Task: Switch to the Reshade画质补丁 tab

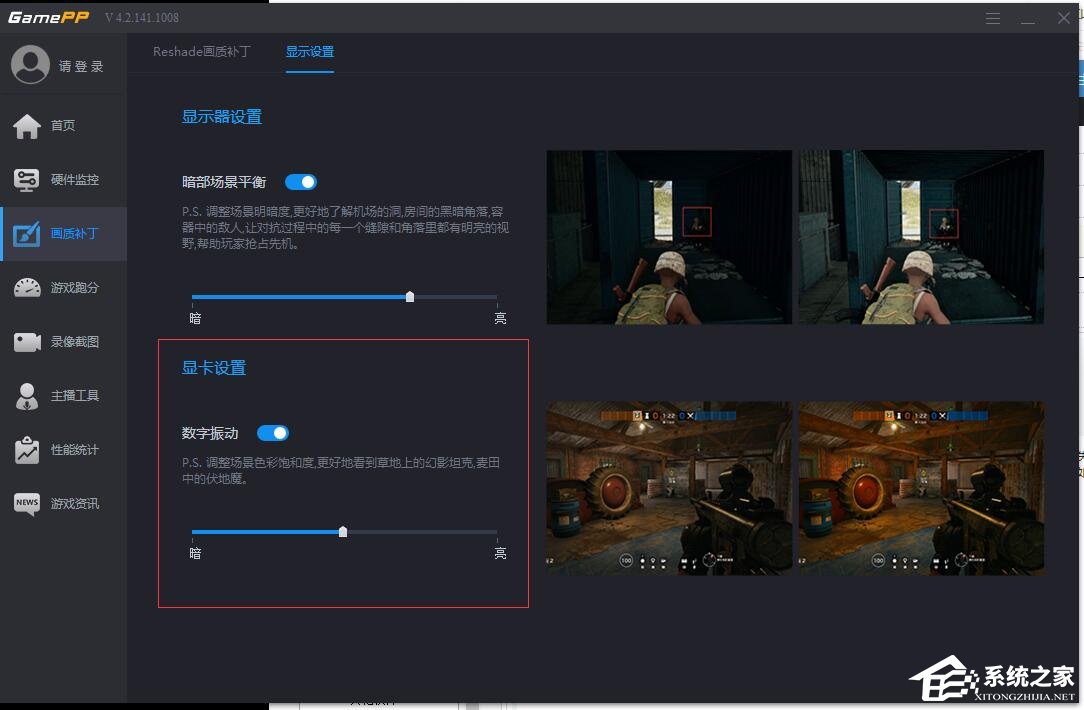Action: [x=200, y=50]
